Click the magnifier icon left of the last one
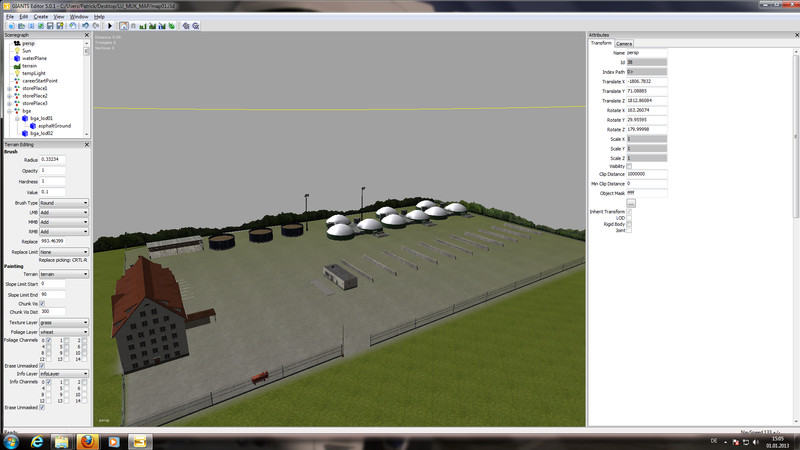The image size is (800, 450). click(186, 26)
